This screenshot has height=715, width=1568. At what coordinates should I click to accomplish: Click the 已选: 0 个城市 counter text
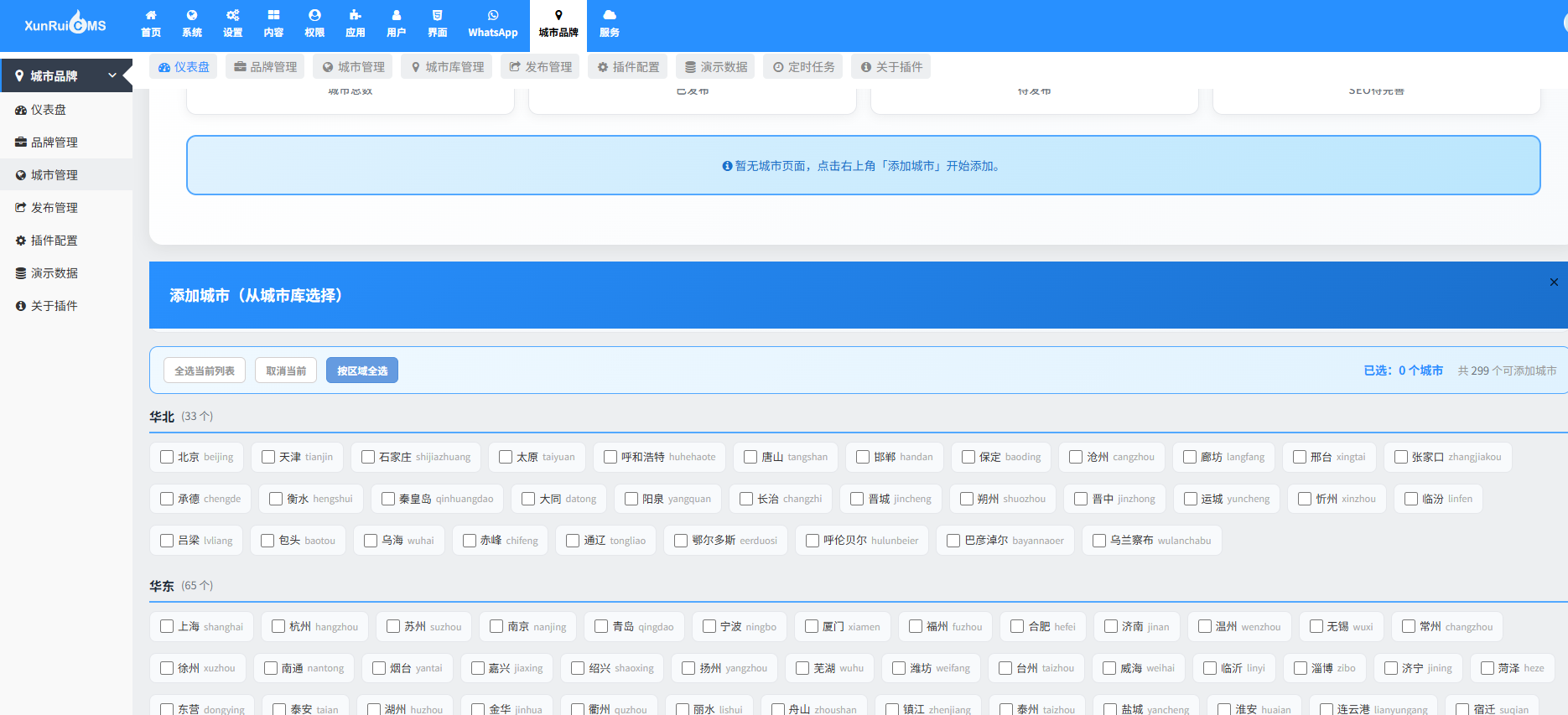1403,370
